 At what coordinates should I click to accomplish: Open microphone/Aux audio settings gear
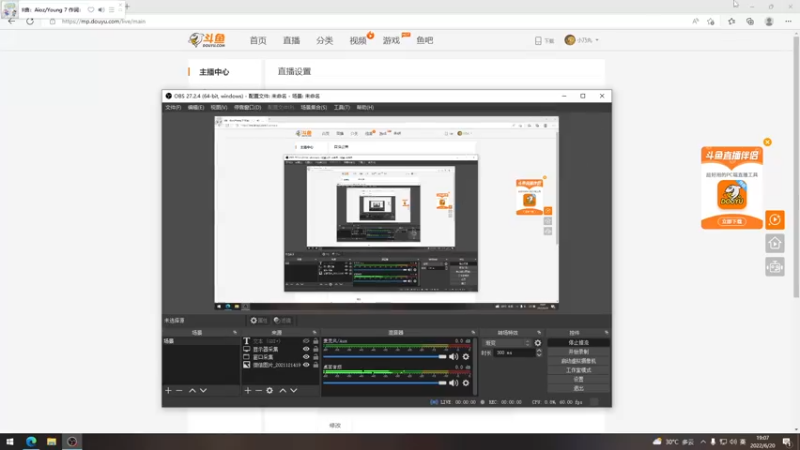pyautogui.click(x=465, y=357)
